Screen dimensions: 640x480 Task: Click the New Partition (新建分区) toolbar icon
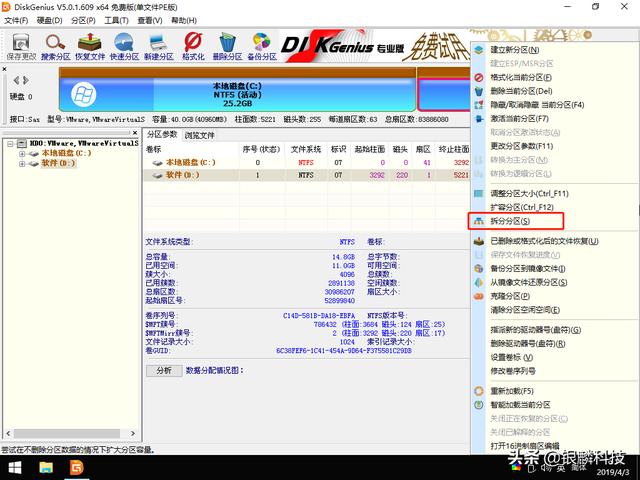pos(159,47)
